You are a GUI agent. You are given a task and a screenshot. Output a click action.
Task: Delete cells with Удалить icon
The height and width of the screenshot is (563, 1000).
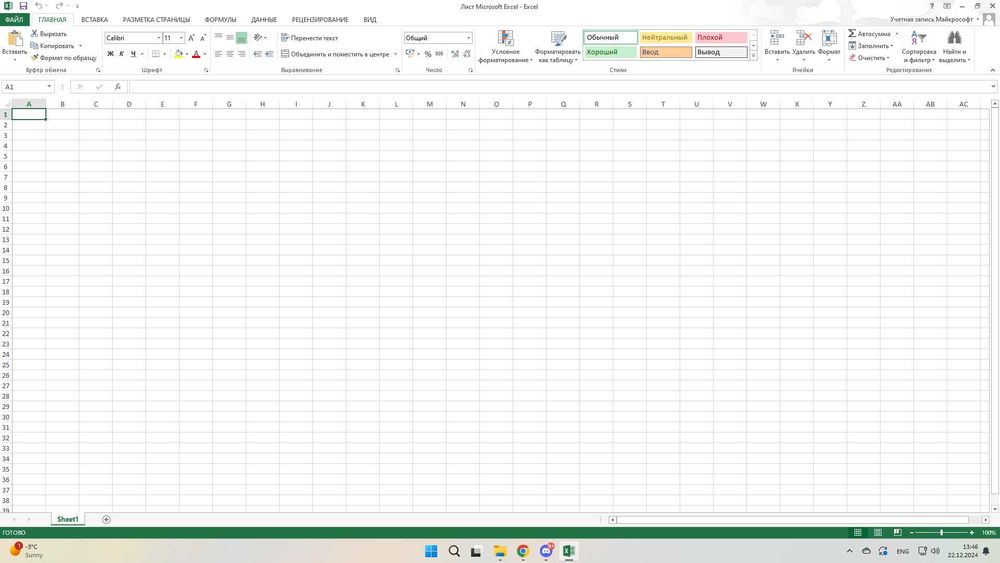tap(804, 46)
